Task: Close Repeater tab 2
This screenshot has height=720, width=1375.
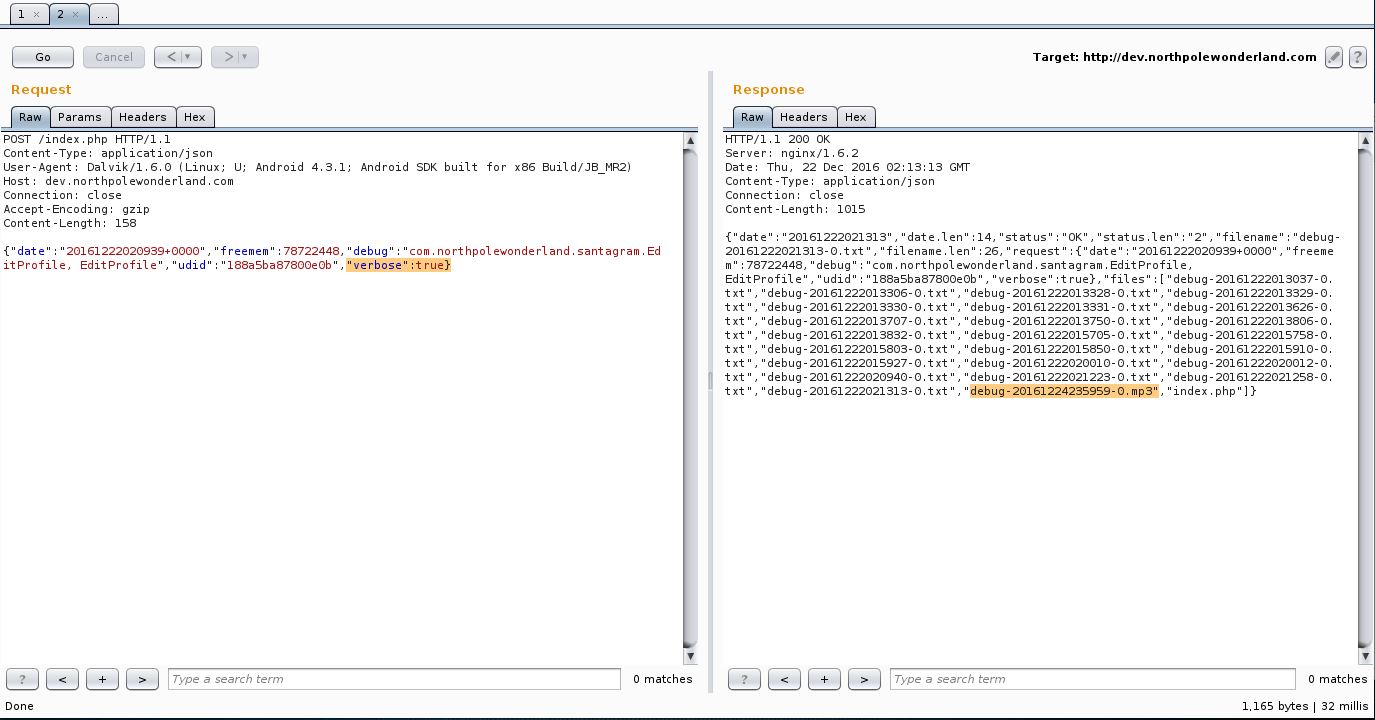Action: (76, 14)
